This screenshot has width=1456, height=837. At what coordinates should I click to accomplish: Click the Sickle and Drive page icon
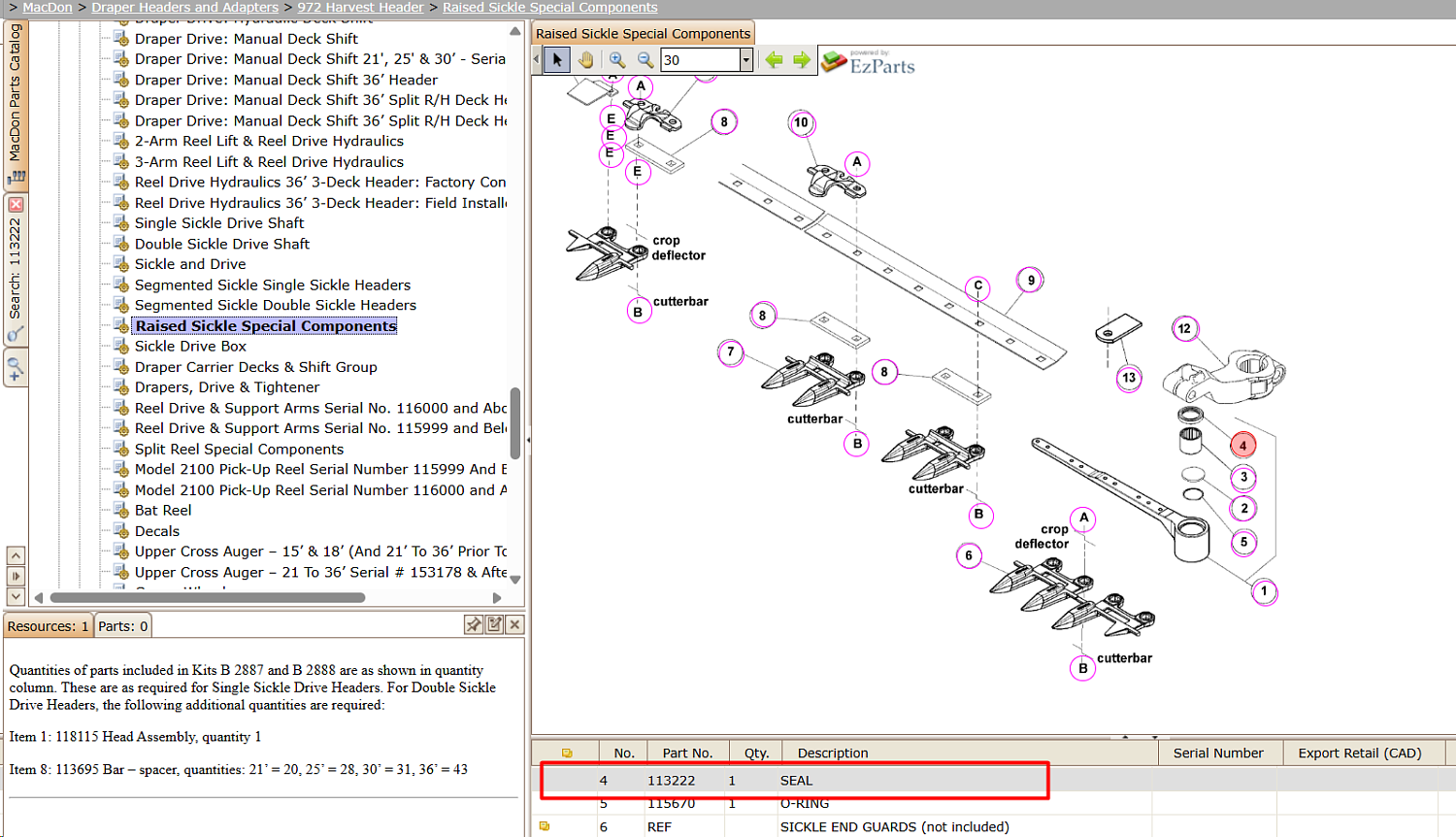[x=121, y=264]
